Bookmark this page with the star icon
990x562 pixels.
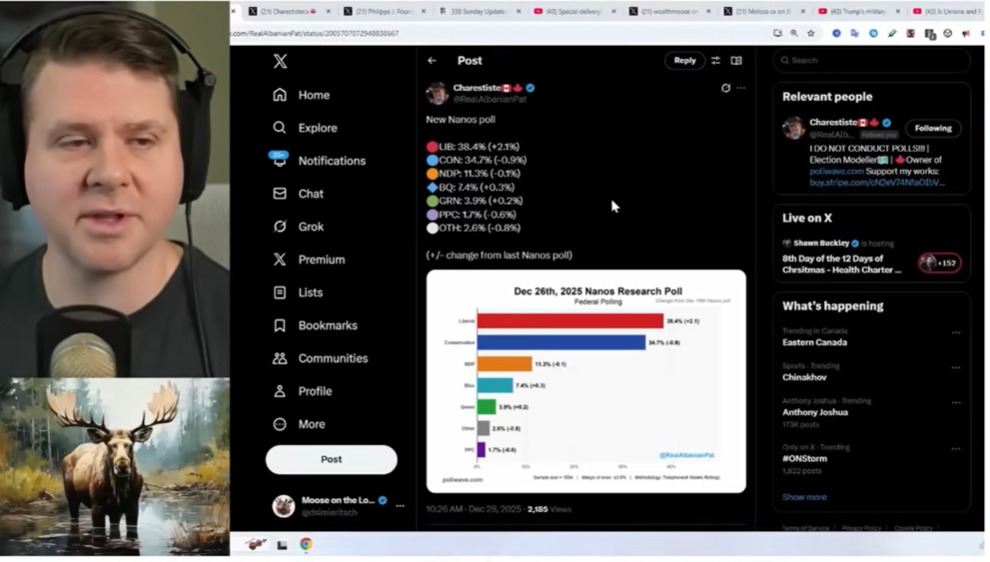pos(811,33)
